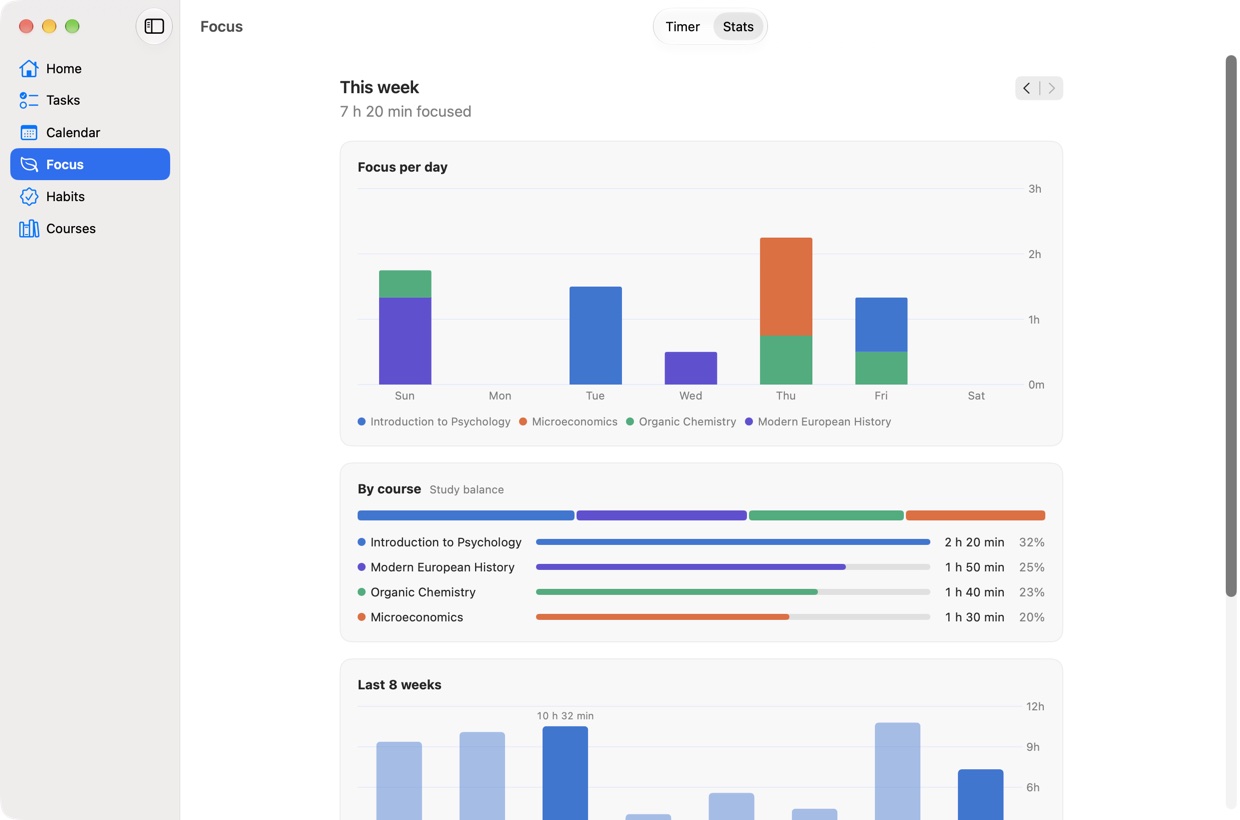The height and width of the screenshot is (820, 1240).
Task: Click the Calendar icon in sidebar
Action: pyautogui.click(x=29, y=132)
